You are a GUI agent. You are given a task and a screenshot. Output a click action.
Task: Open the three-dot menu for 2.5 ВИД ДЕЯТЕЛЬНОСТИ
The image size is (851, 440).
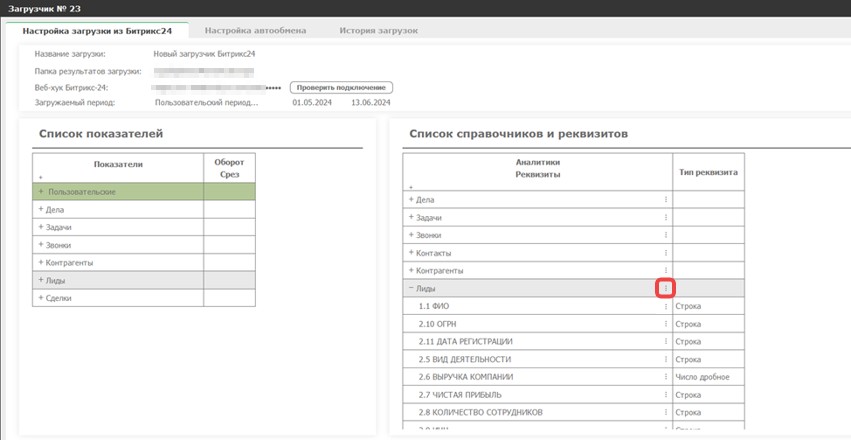pyautogui.click(x=666, y=359)
